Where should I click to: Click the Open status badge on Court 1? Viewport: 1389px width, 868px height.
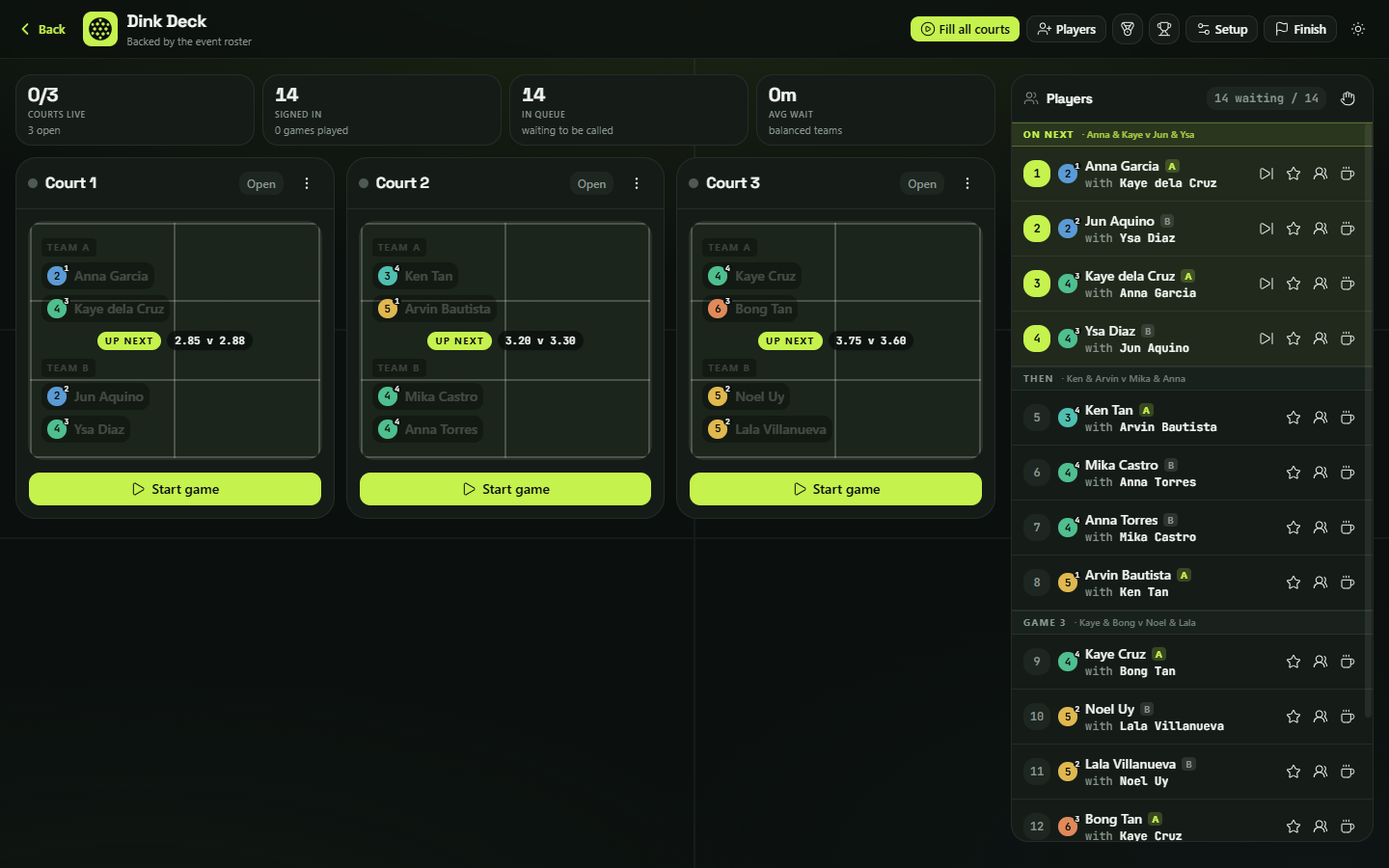[261, 183]
